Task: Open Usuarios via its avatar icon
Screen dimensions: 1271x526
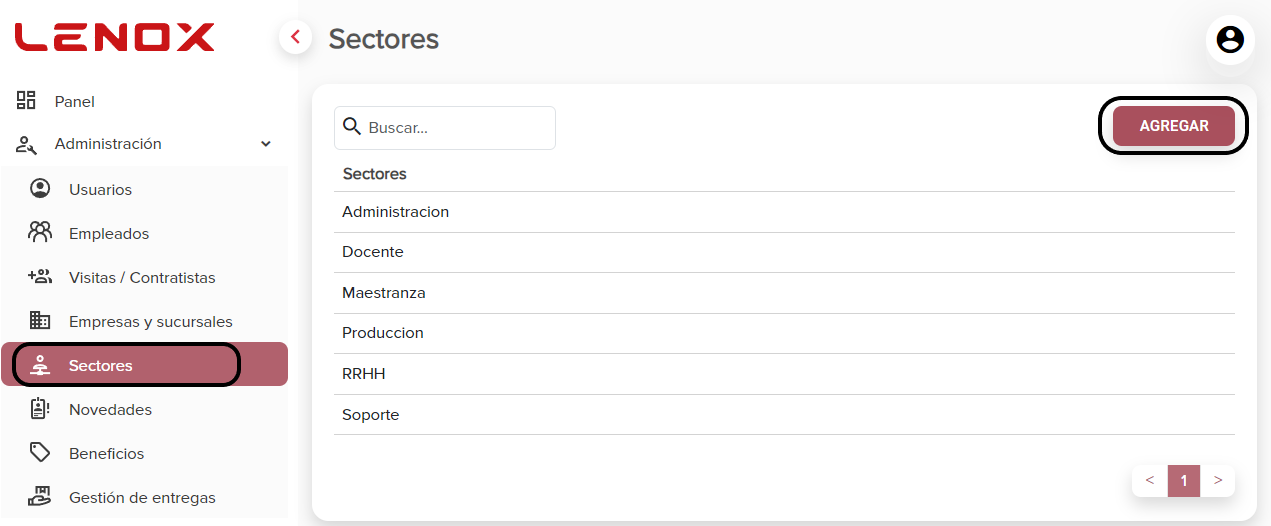Action: pos(40,188)
